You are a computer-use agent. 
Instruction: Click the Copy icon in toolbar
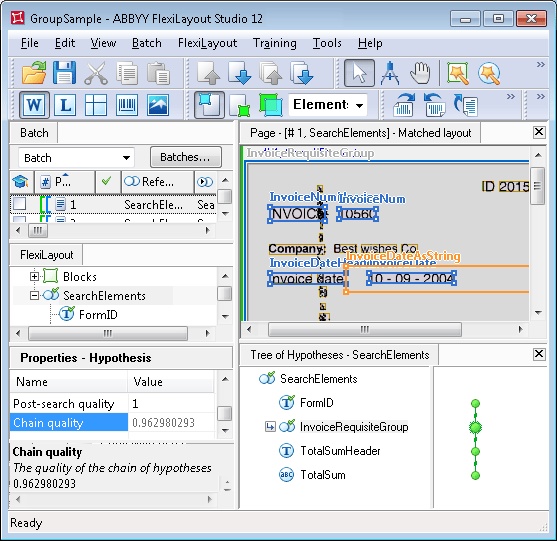127,73
